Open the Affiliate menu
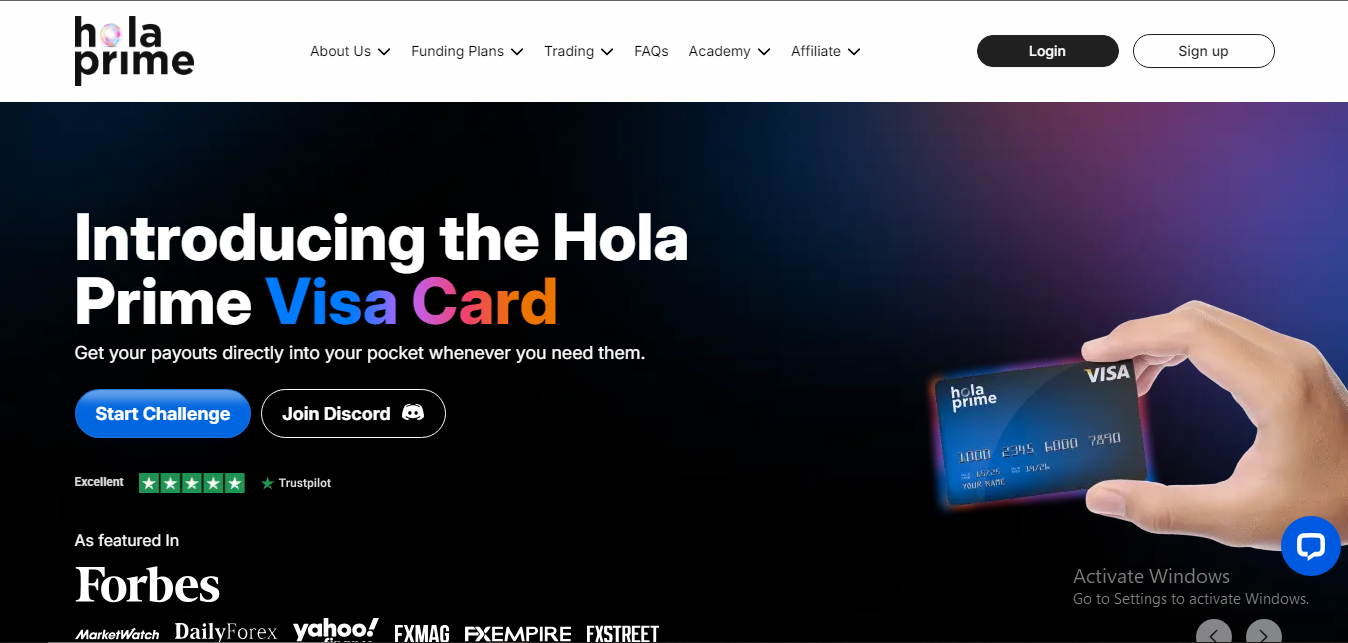 [825, 51]
